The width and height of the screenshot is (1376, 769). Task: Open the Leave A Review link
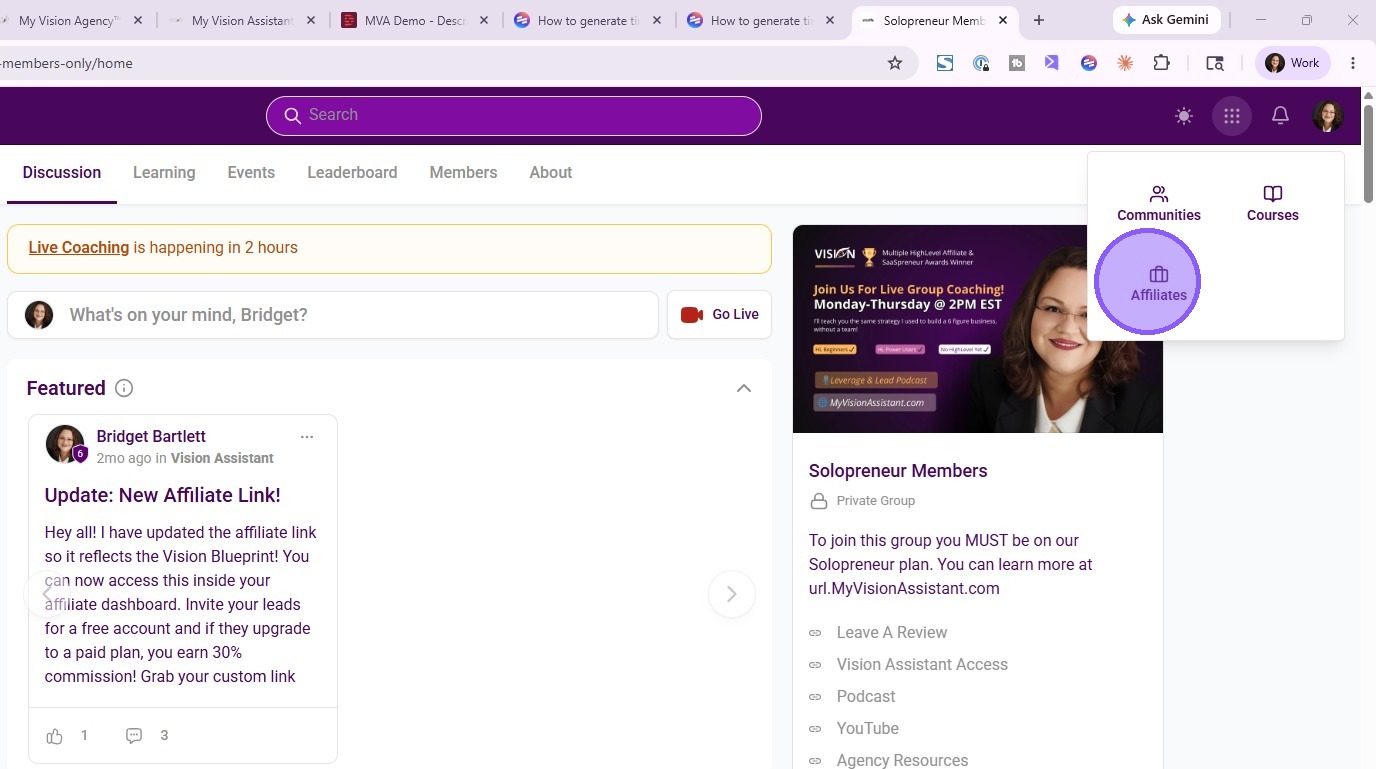click(x=892, y=632)
